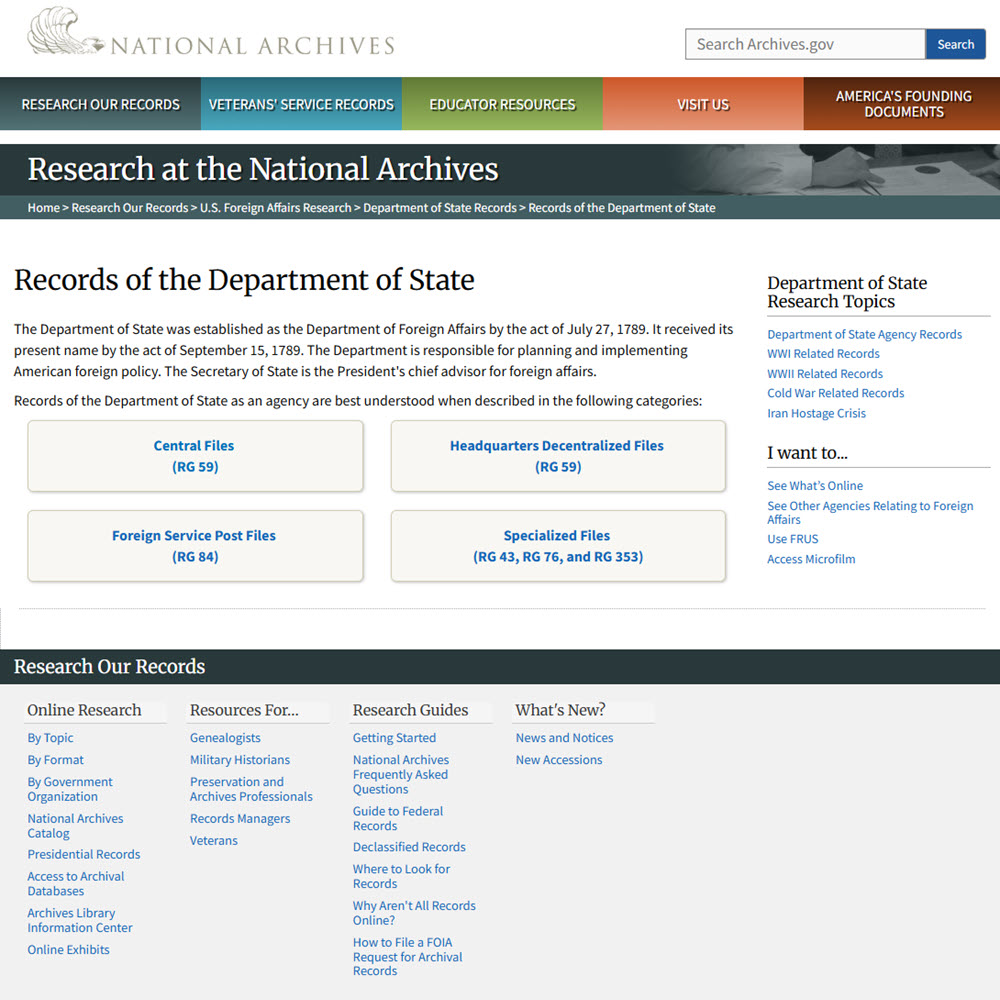Click See What's Online link

pyautogui.click(x=815, y=486)
